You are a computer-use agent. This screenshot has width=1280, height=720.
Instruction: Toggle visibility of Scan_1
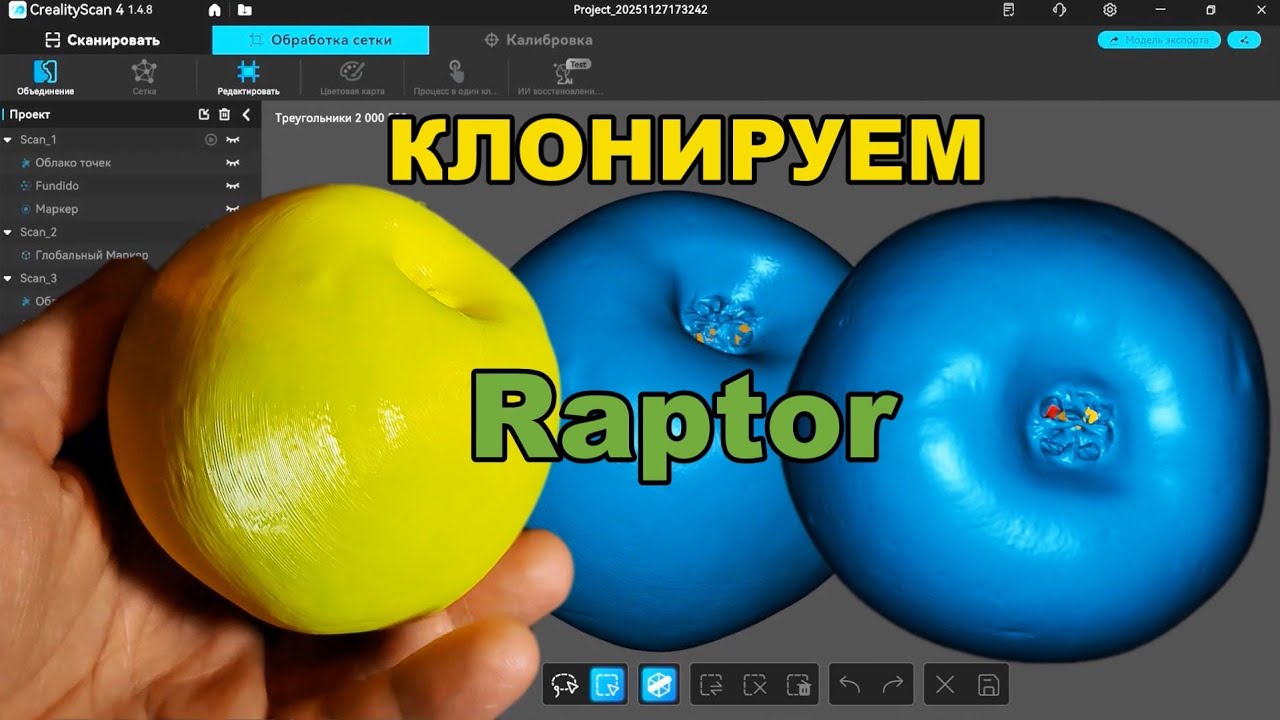tap(233, 140)
